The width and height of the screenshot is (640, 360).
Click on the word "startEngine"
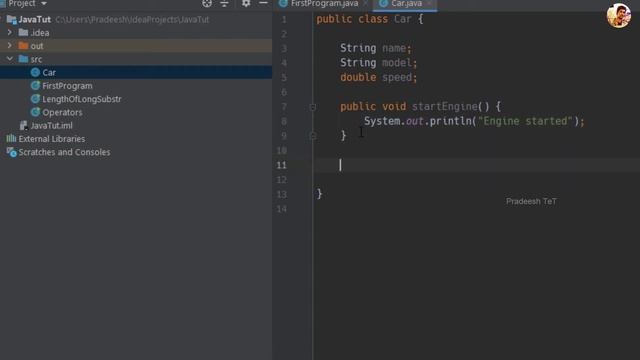(x=444, y=107)
